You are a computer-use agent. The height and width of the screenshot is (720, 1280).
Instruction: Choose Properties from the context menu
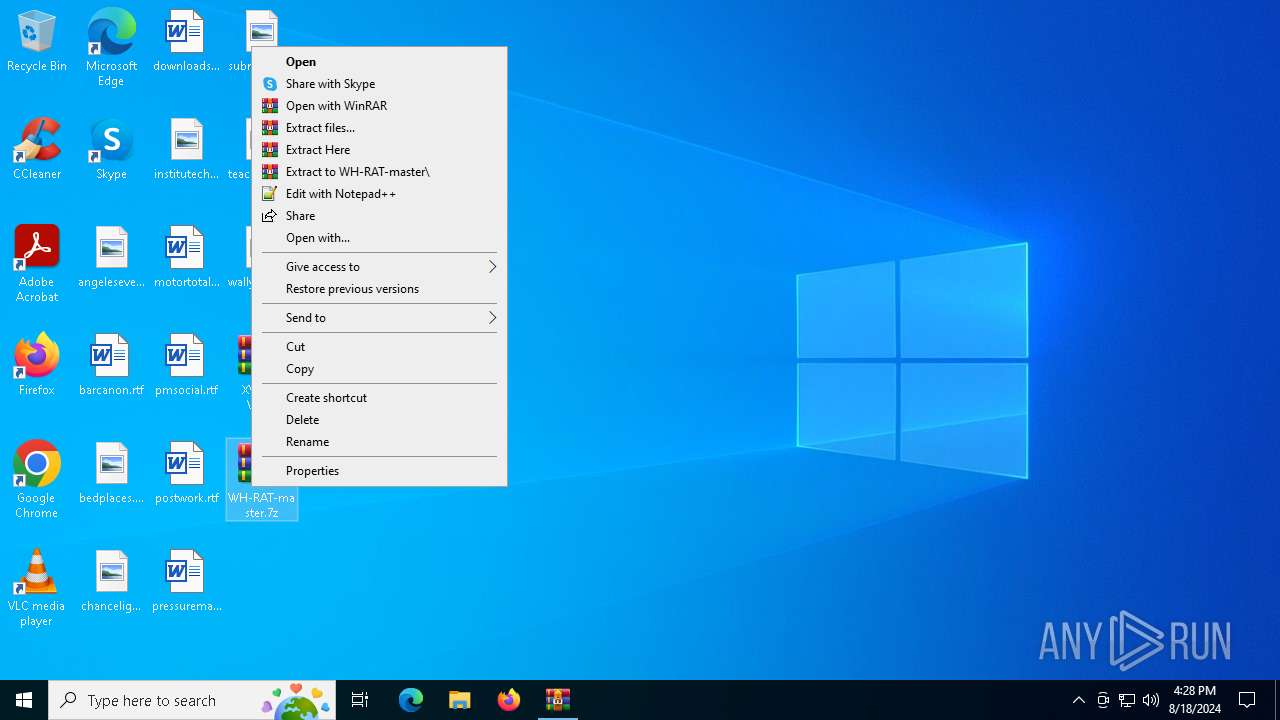pyautogui.click(x=379, y=471)
